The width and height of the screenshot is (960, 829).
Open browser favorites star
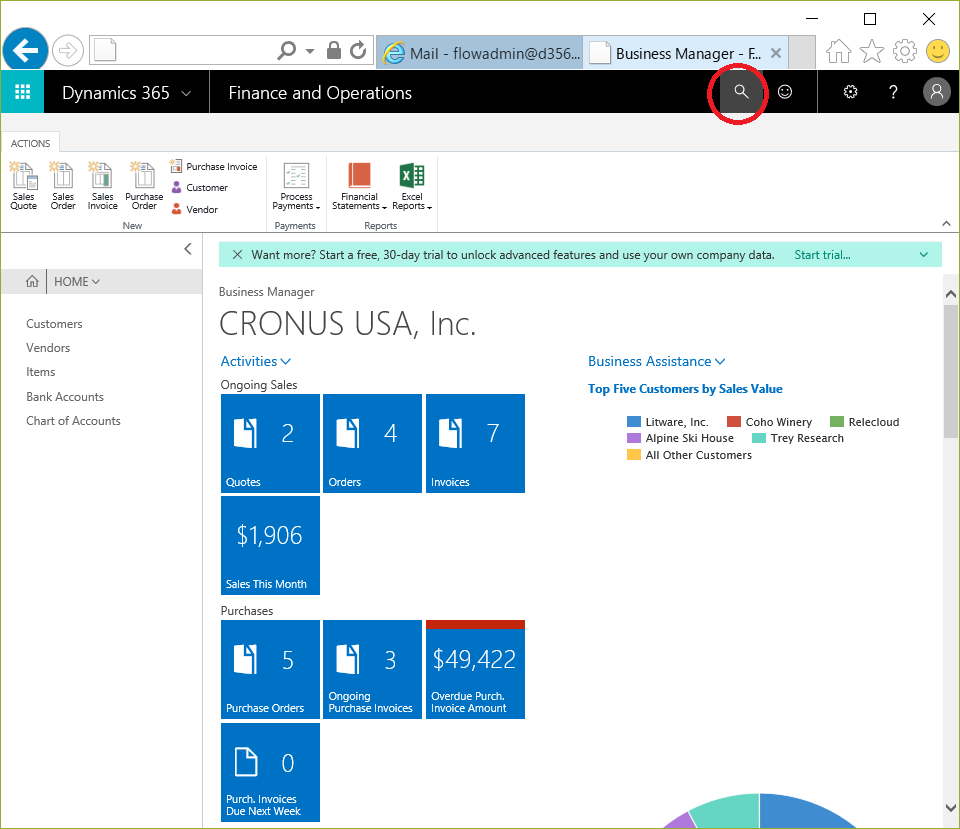871,51
